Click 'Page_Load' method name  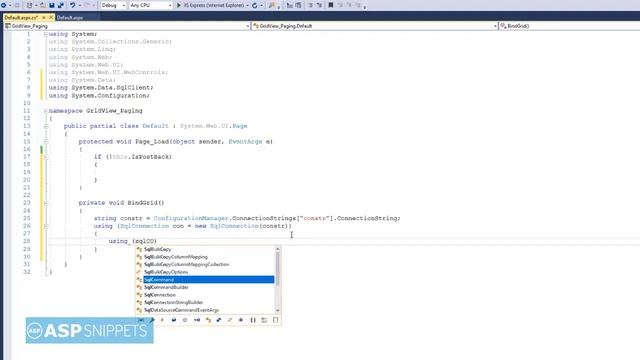[152, 142]
